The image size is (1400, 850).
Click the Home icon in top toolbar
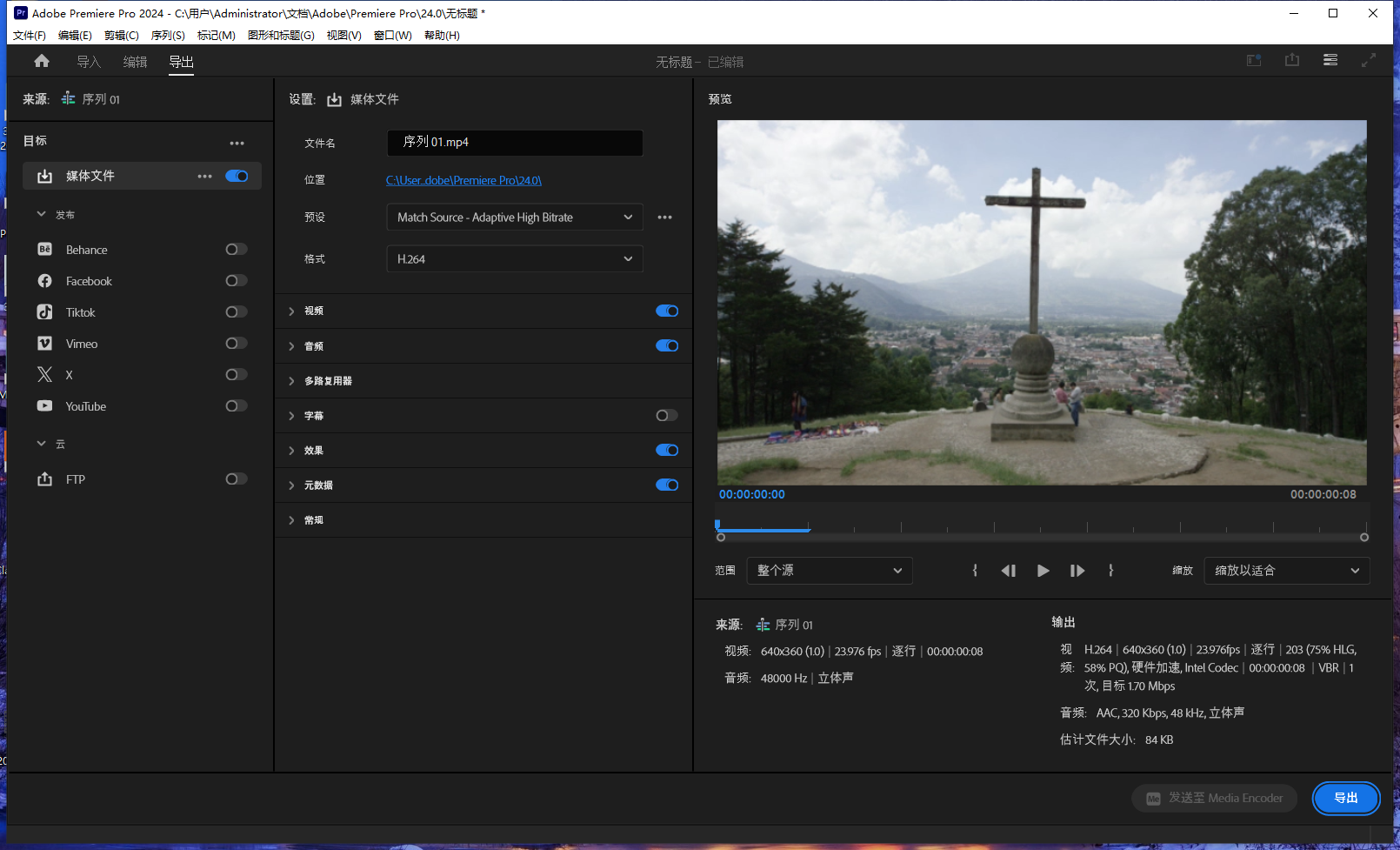(41, 61)
